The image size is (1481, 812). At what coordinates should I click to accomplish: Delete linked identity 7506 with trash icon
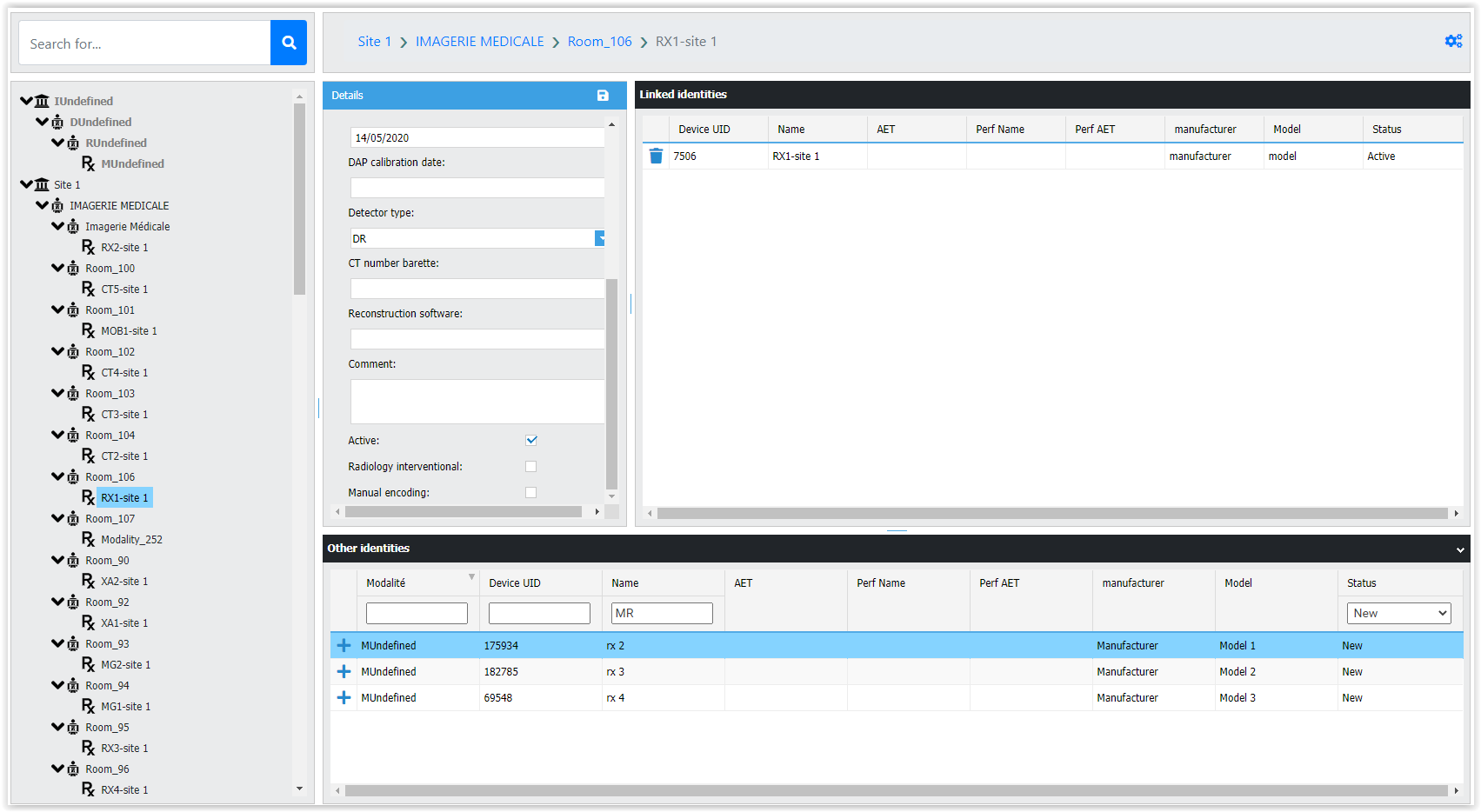coord(656,156)
